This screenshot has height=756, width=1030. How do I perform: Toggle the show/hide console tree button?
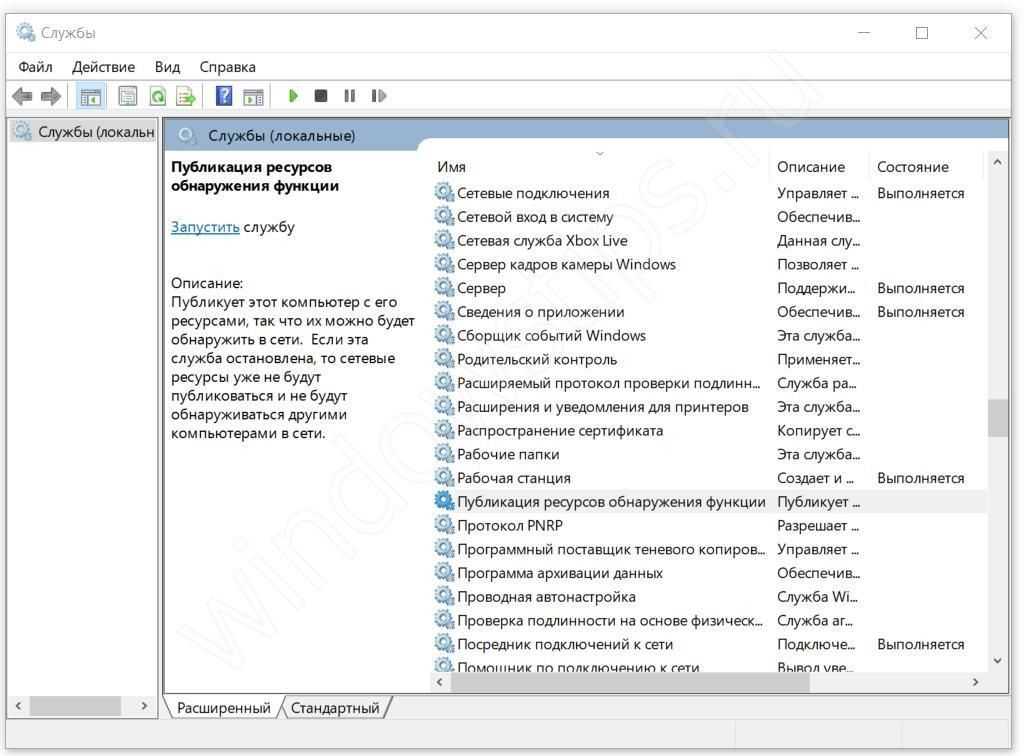point(91,96)
